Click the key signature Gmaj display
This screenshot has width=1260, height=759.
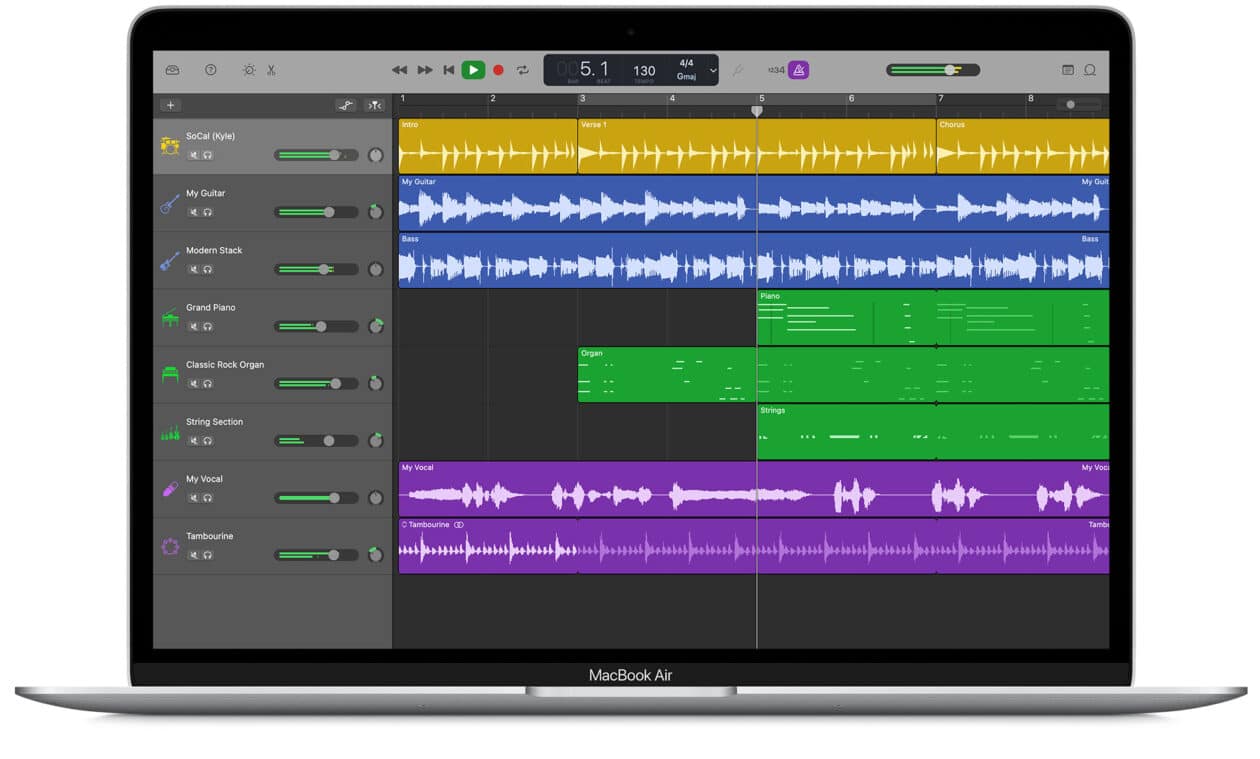click(684, 77)
